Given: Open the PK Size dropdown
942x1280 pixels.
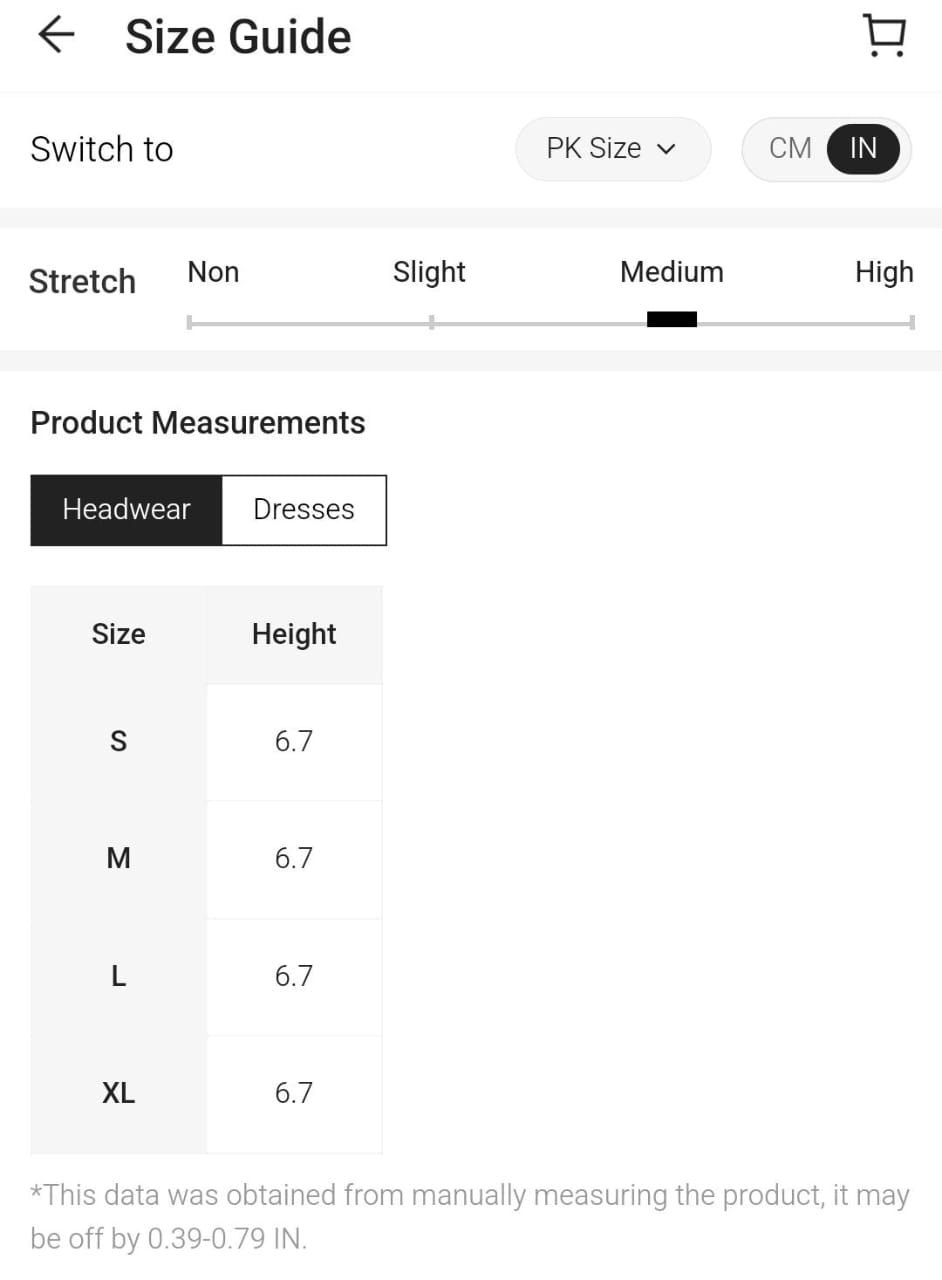Looking at the screenshot, I should coord(613,149).
